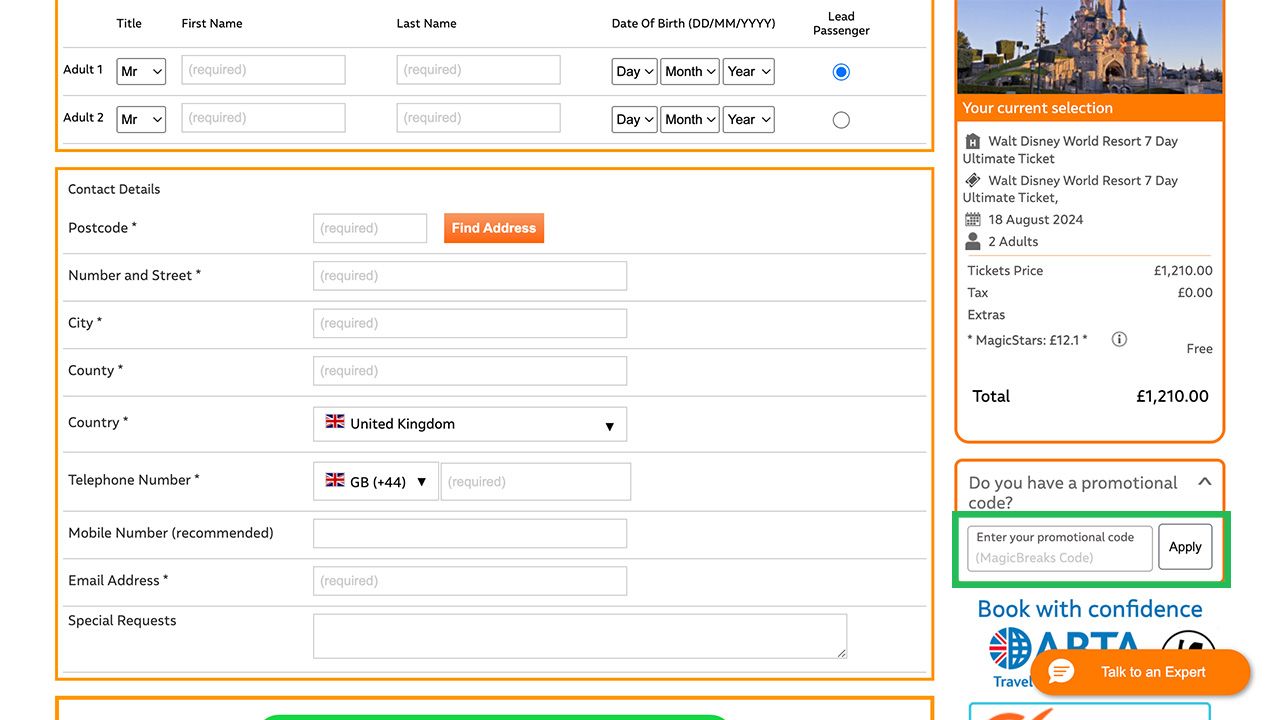Click the person icon beside 2 Adults
This screenshot has height=720, width=1280.
(x=973, y=241)
